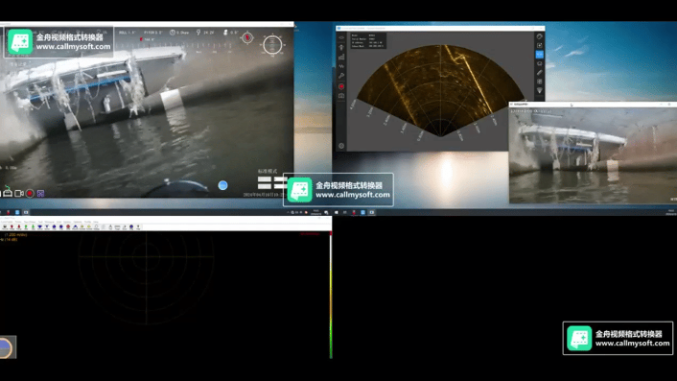
Task: Click the fan-shaped sector icon in sonar right panel
Action: pos(539,90)
